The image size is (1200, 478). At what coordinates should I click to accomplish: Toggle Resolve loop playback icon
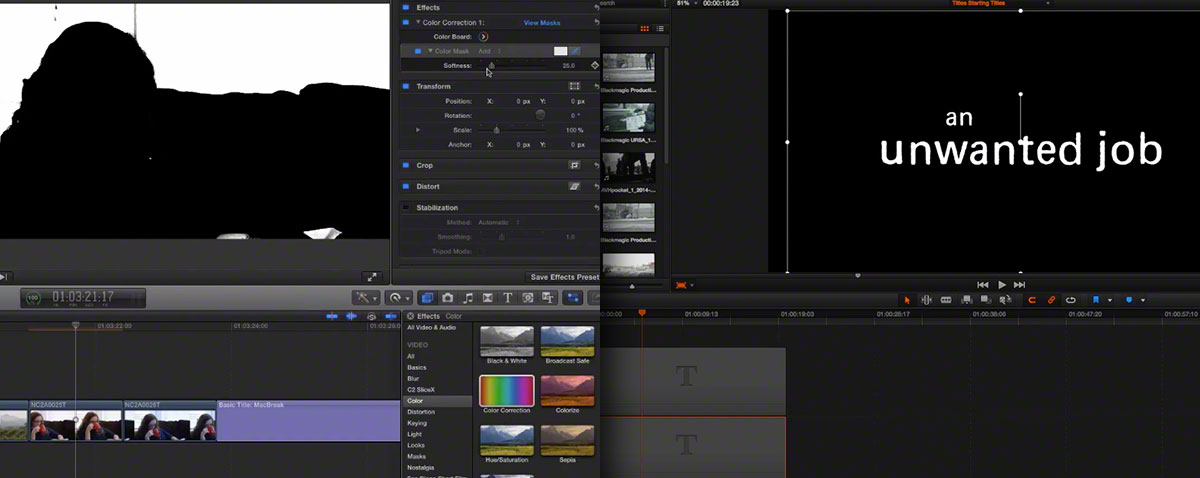(1071, 300)
